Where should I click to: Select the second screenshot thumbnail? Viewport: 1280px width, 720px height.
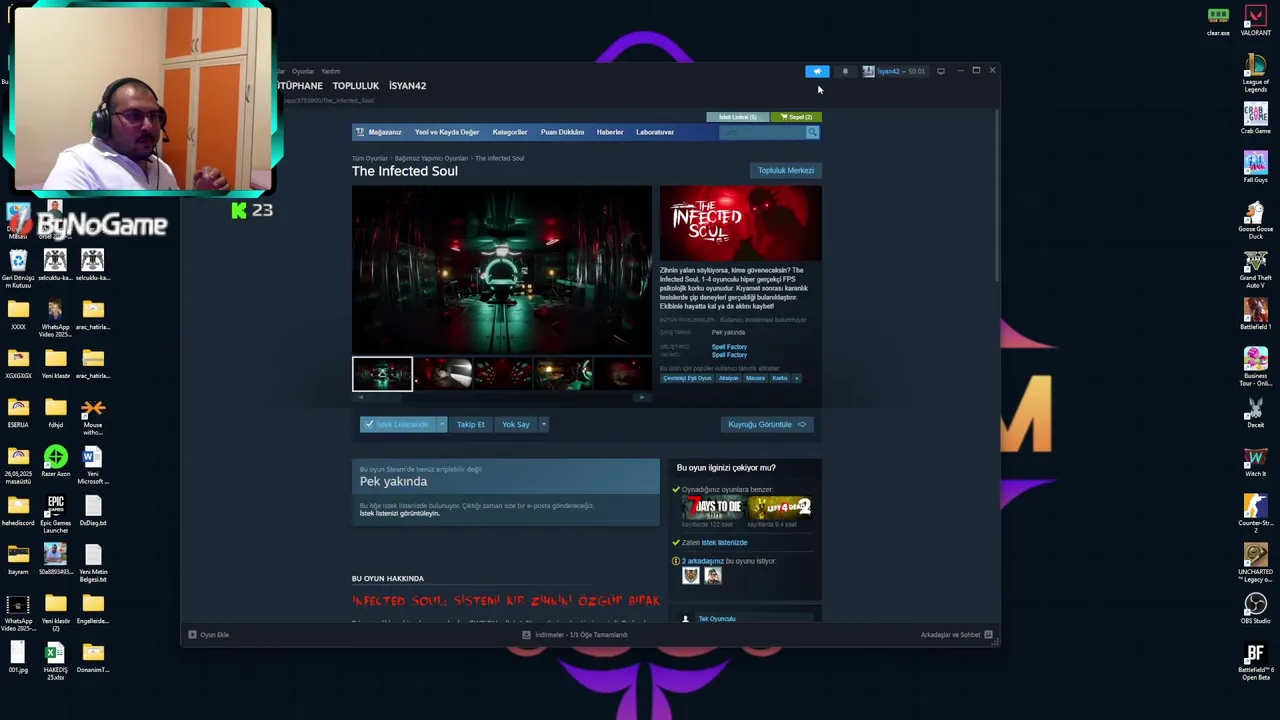443,374
